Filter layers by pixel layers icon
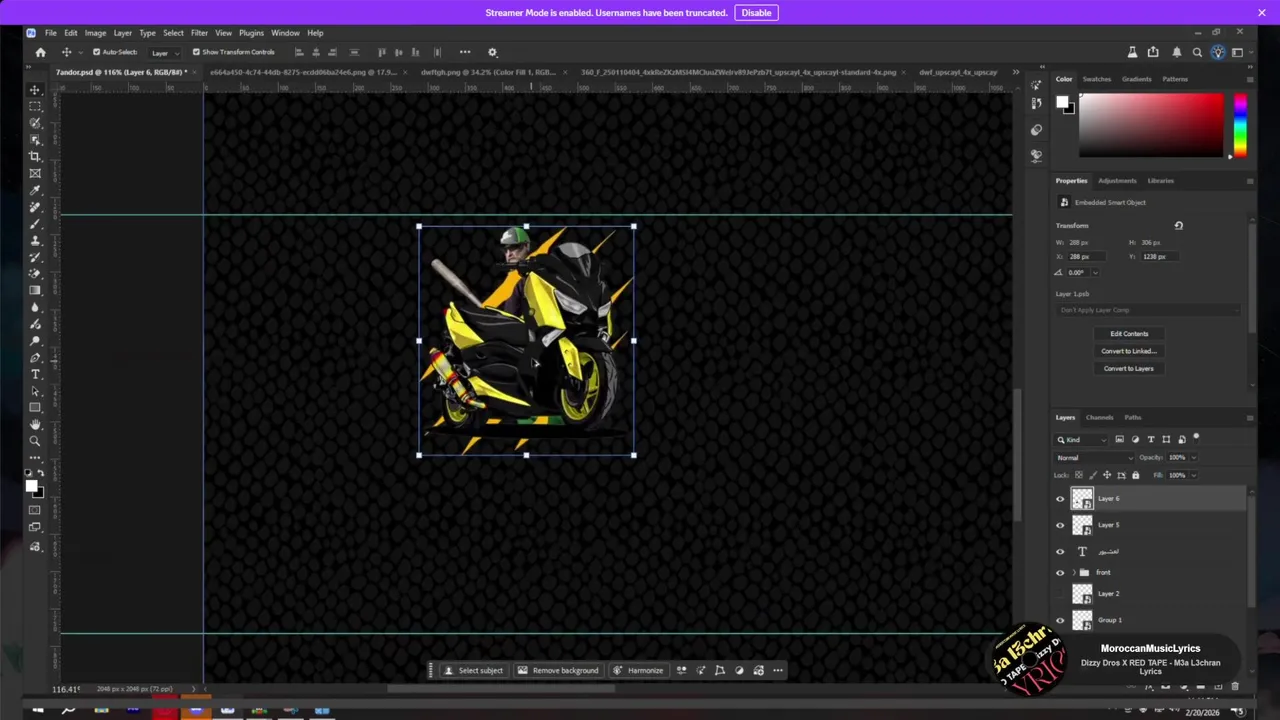Screen dimensions: 1280x720 pyautogui.click(x=1119, y=439)
